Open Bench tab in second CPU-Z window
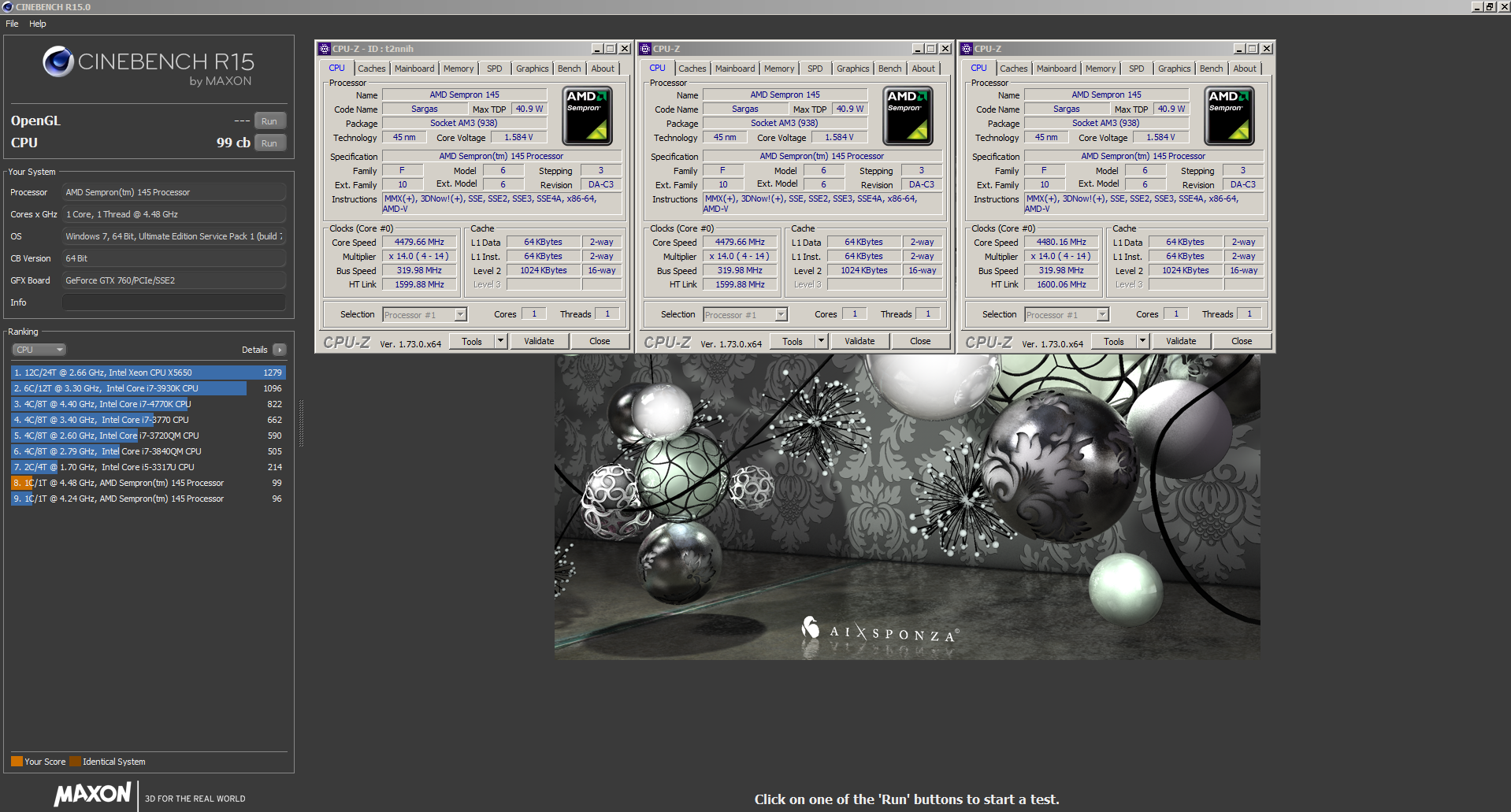The width and height of the screenshot is (1511, 812). click(890, 69)
